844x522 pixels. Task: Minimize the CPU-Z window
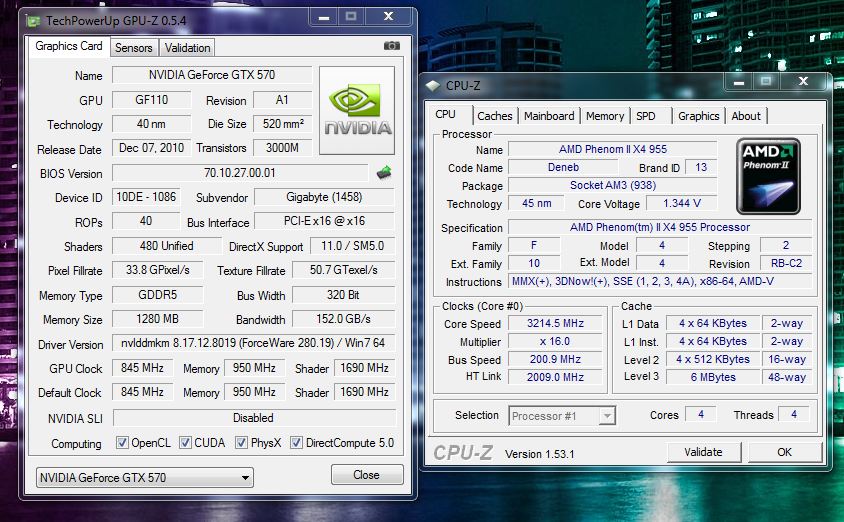point(738,81)
